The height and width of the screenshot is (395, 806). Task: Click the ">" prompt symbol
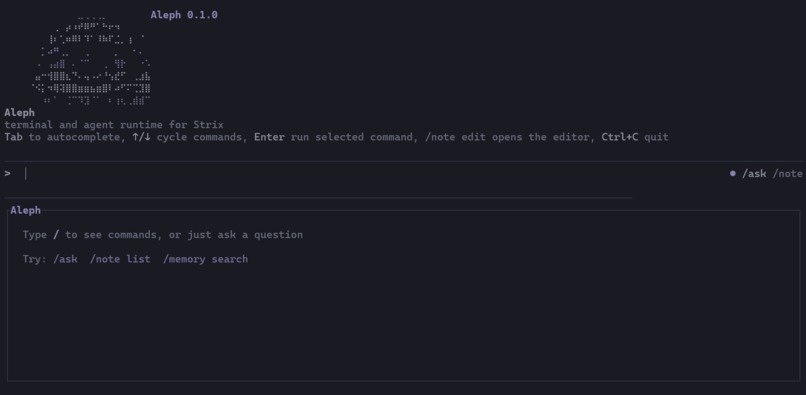click(7, 173)
